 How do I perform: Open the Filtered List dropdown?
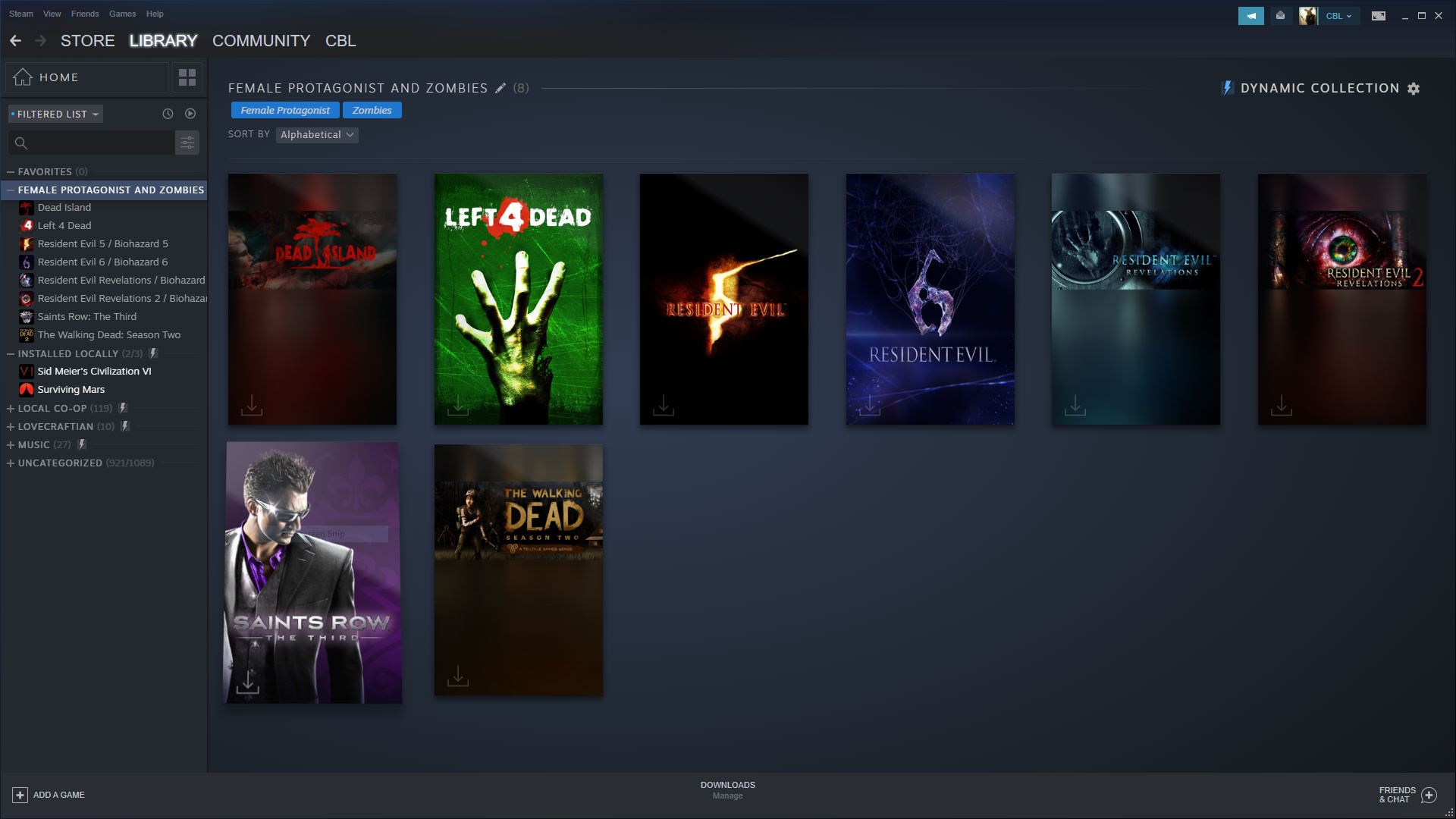[x=56, y=115]
